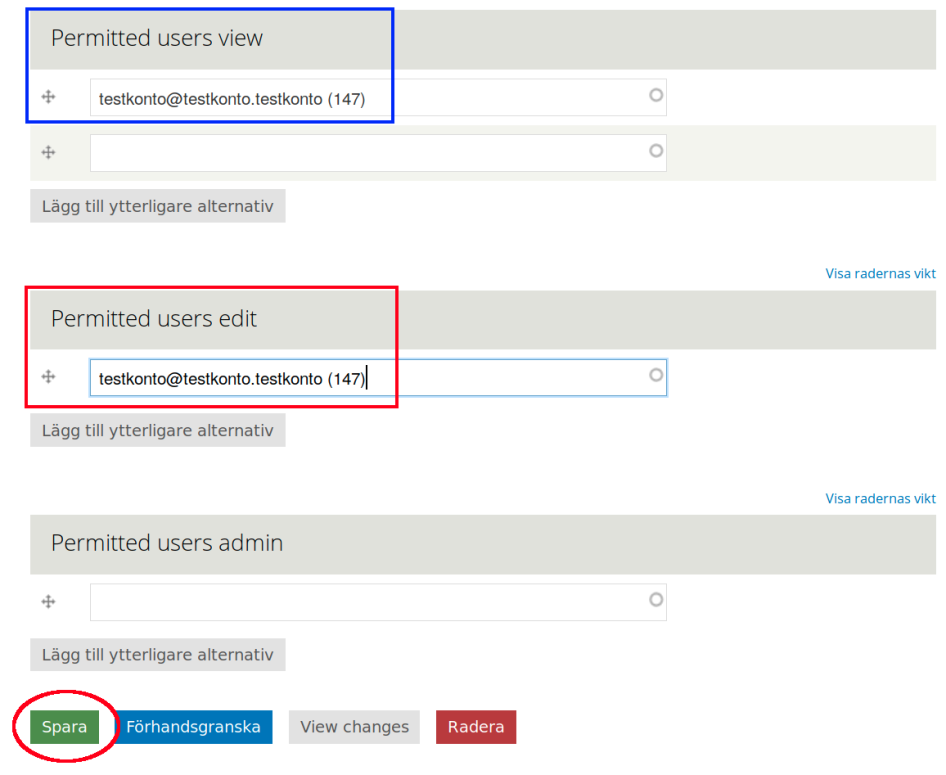The image size is (946, 775).
Task: Click autocomplete circle in the empty Permitted users view field
Action: click(x=656, y=151)
